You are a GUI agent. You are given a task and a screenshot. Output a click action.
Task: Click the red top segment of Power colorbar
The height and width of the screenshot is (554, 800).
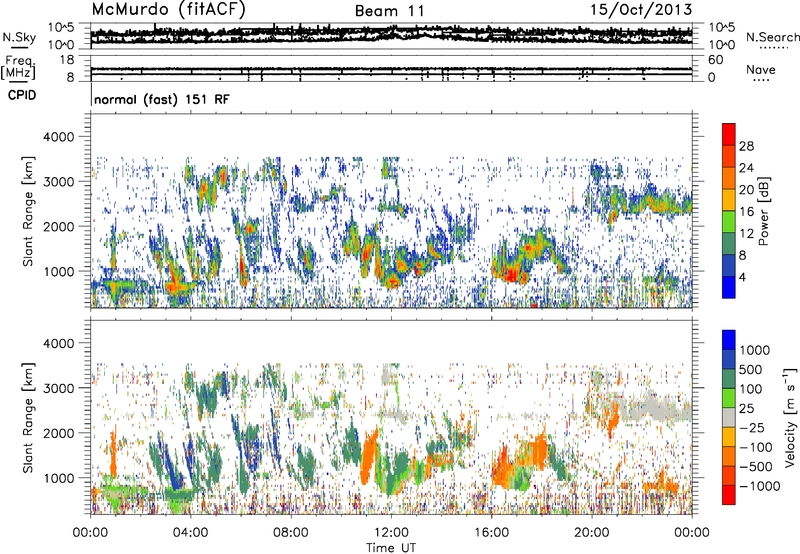tap(729, 134)
